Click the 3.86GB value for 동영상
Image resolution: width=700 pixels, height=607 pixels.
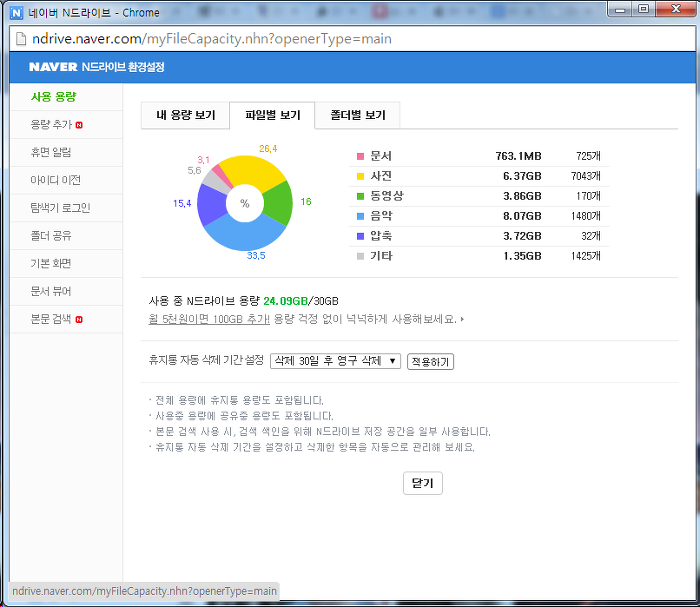[522, 196]
